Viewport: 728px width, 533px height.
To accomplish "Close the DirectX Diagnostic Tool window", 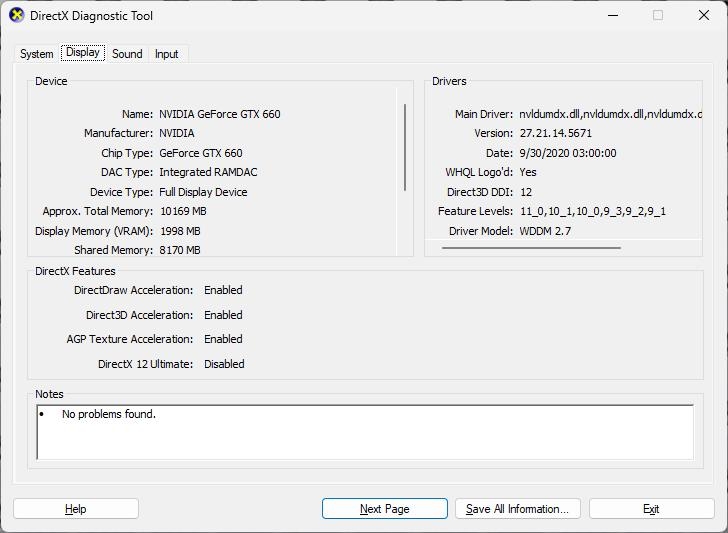I will pos(704,16).
